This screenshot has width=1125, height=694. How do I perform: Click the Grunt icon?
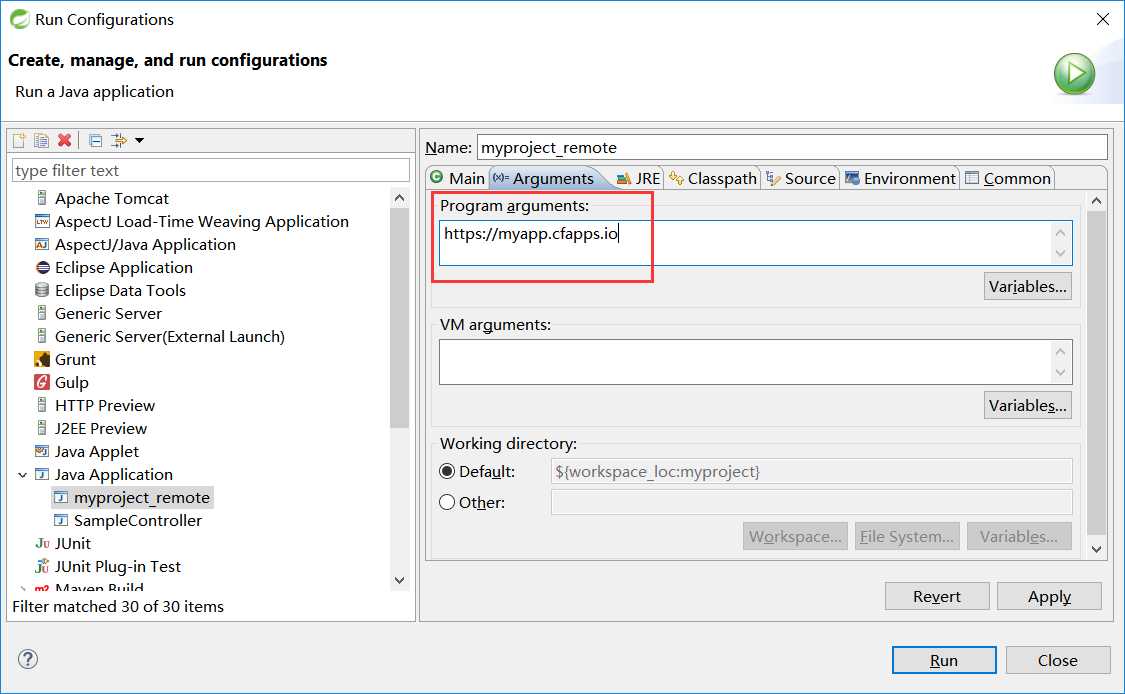click(x=42, y=359)
